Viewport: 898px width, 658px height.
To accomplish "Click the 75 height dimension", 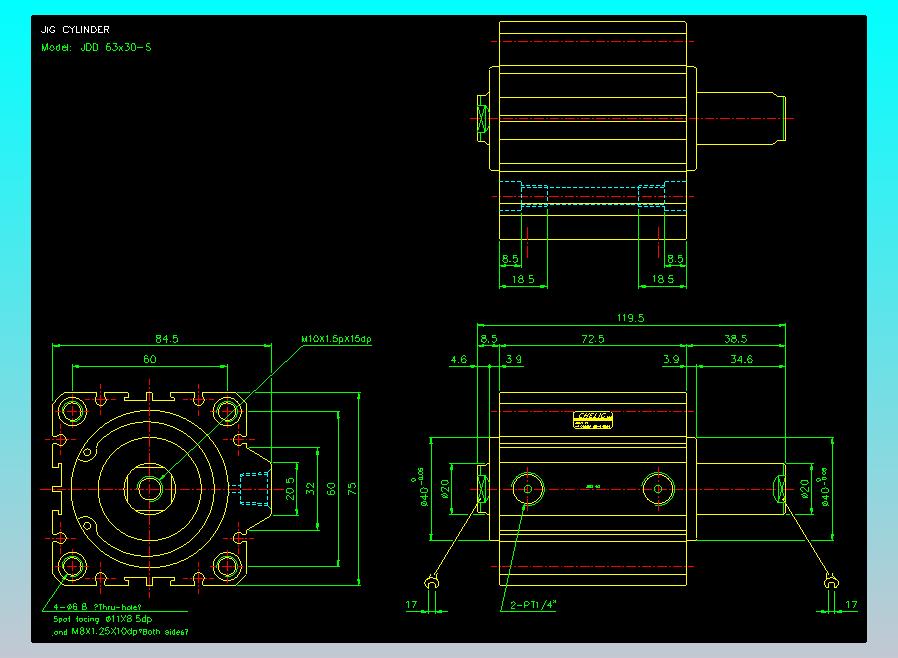I will [x=352, y=488].
